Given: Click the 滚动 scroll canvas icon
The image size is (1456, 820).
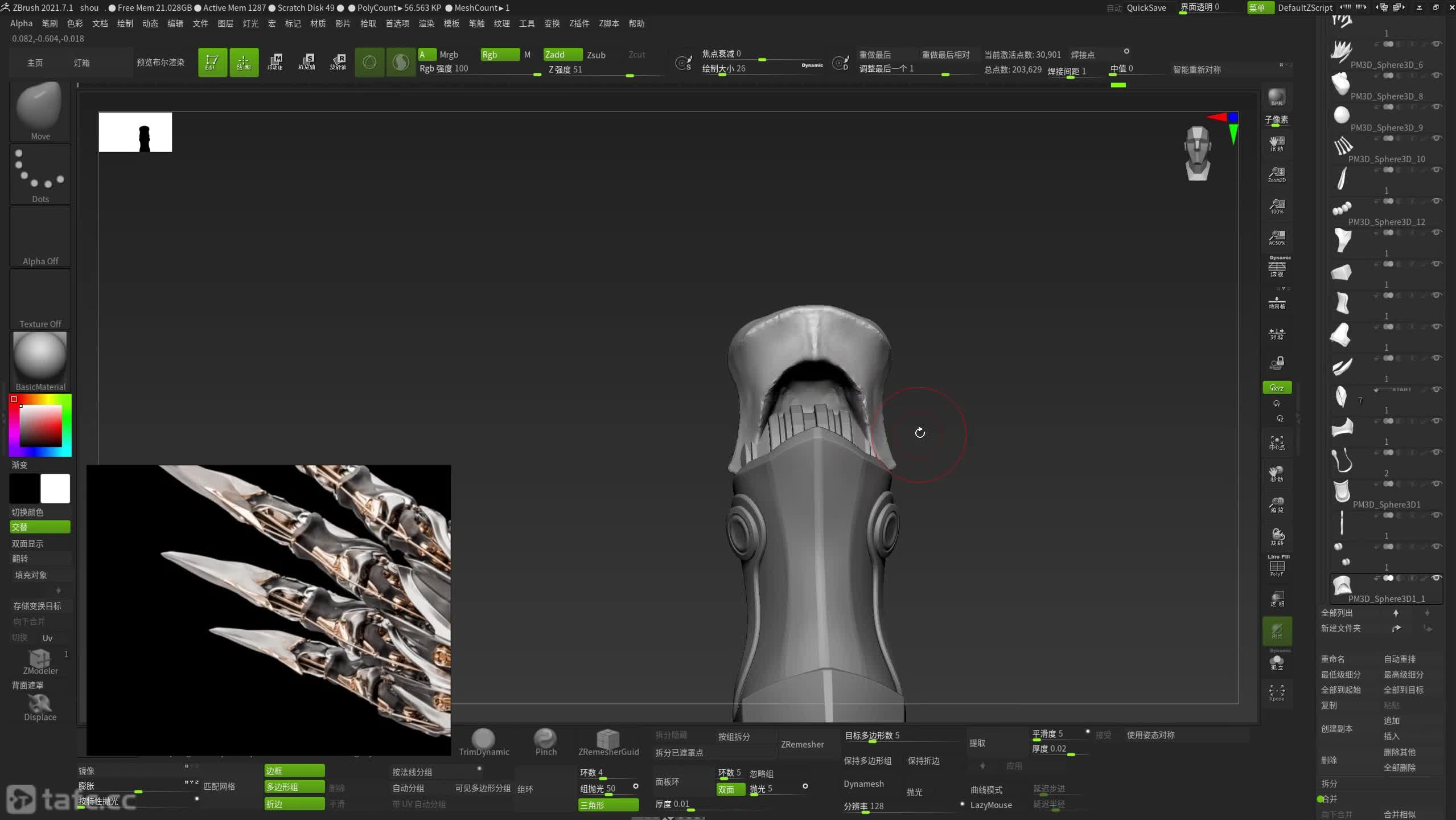Looking at the screenshot, I should coord(1277,143).
